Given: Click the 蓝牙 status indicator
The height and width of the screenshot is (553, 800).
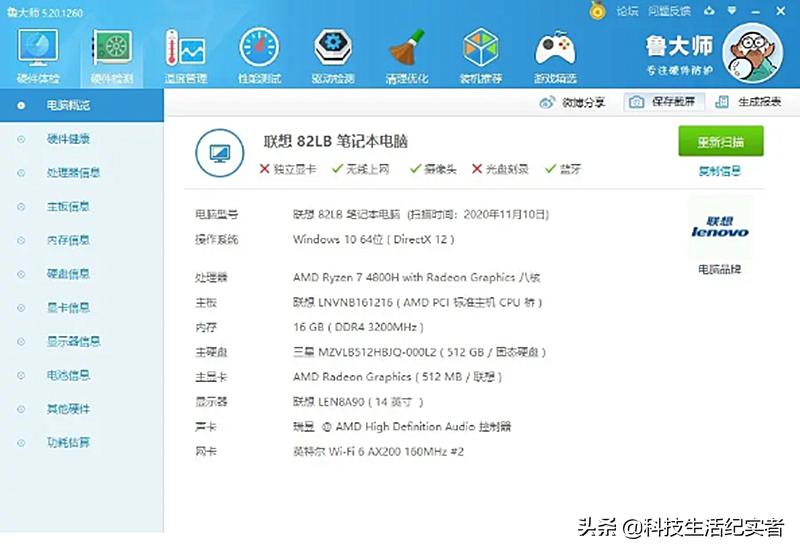Looking at the screenshot, I should tap(563, 169).
